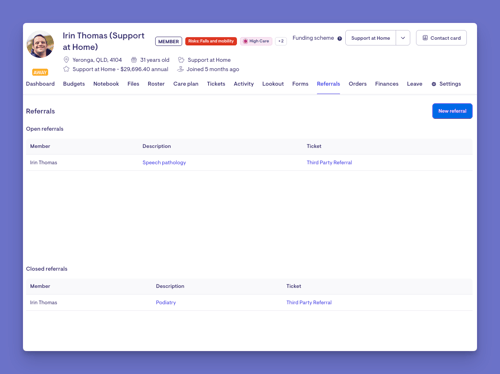Click the calendar icon beside 31 years old
Screen dimensions: 500x374
click(x=134, y=60)
